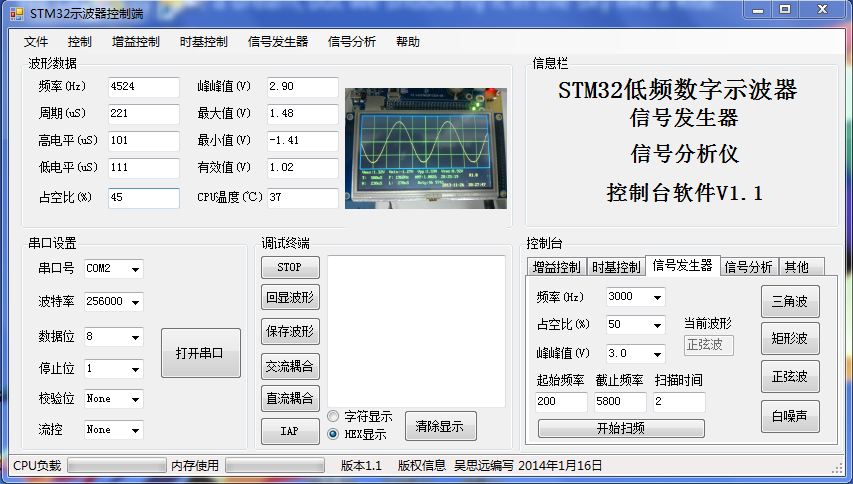Image resolution: width=853 pixels, height=484 pixels.
Task: Click the oscilloscope photo thumbnail
Action: (x=426, y=148)
